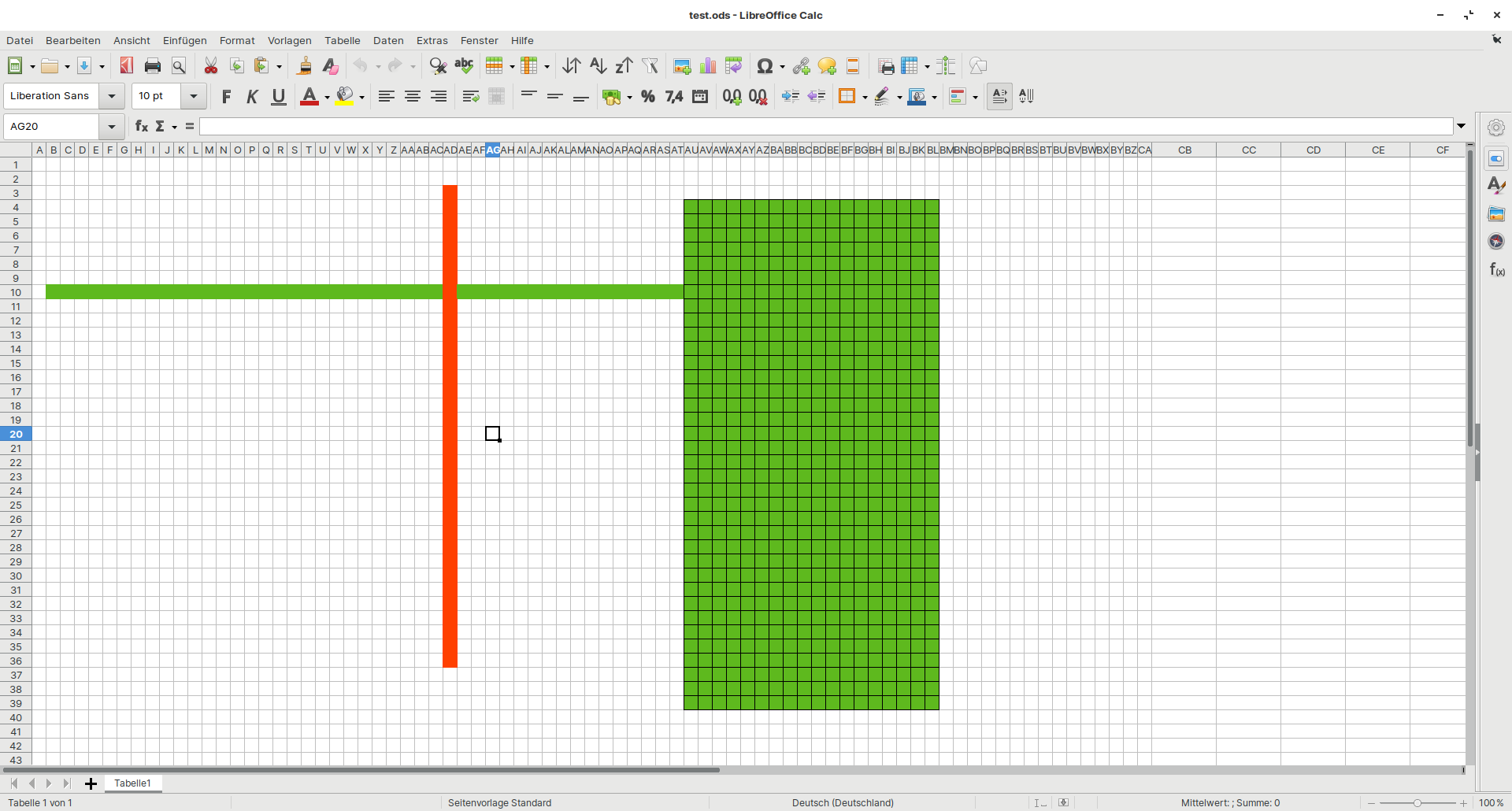Screen dimensions: 1512x811
Task: Toggle Align Right
Action: tap(439, 96)
